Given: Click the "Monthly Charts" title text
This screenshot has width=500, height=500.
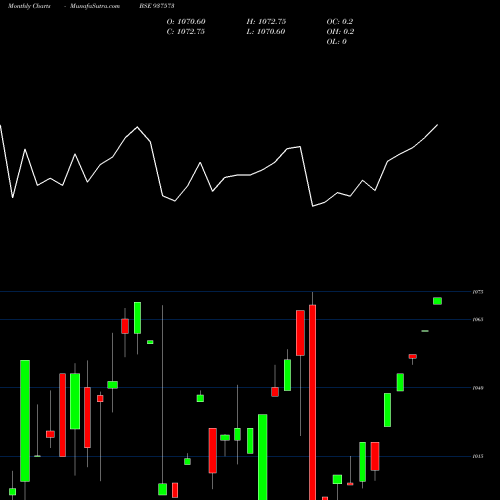Looking at the screenshot, I should click(29, 6).
